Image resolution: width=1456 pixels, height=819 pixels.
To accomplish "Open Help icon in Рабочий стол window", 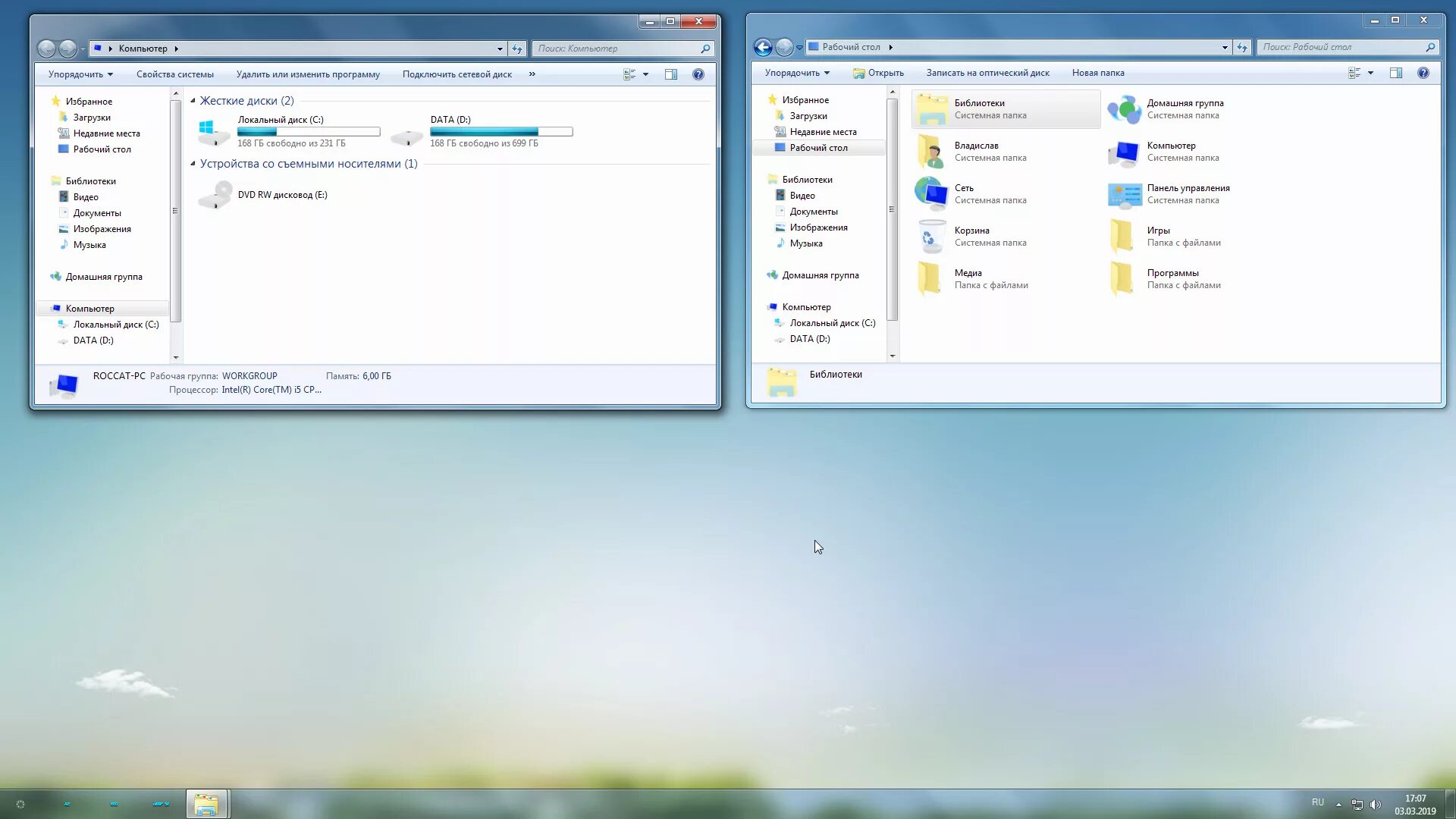I will click(x=1423, y=73).
